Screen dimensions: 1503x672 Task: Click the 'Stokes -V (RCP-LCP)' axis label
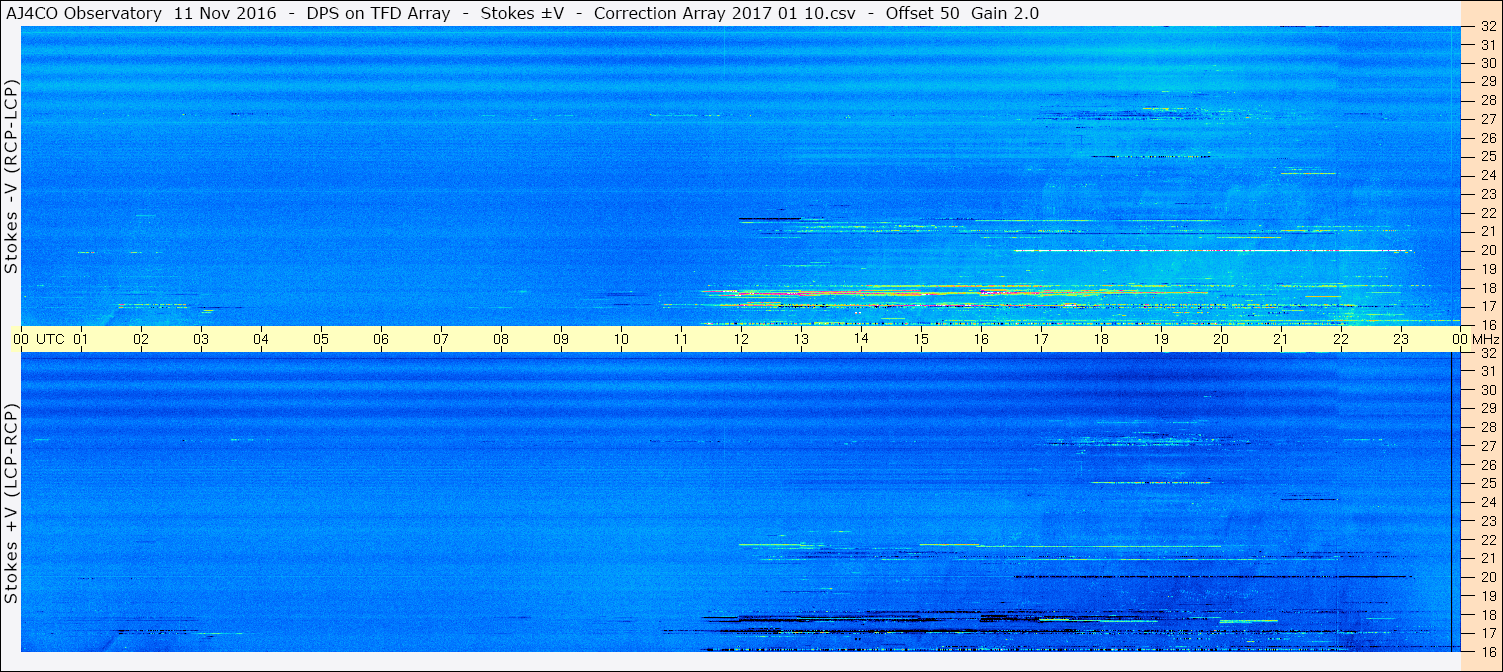12,175
